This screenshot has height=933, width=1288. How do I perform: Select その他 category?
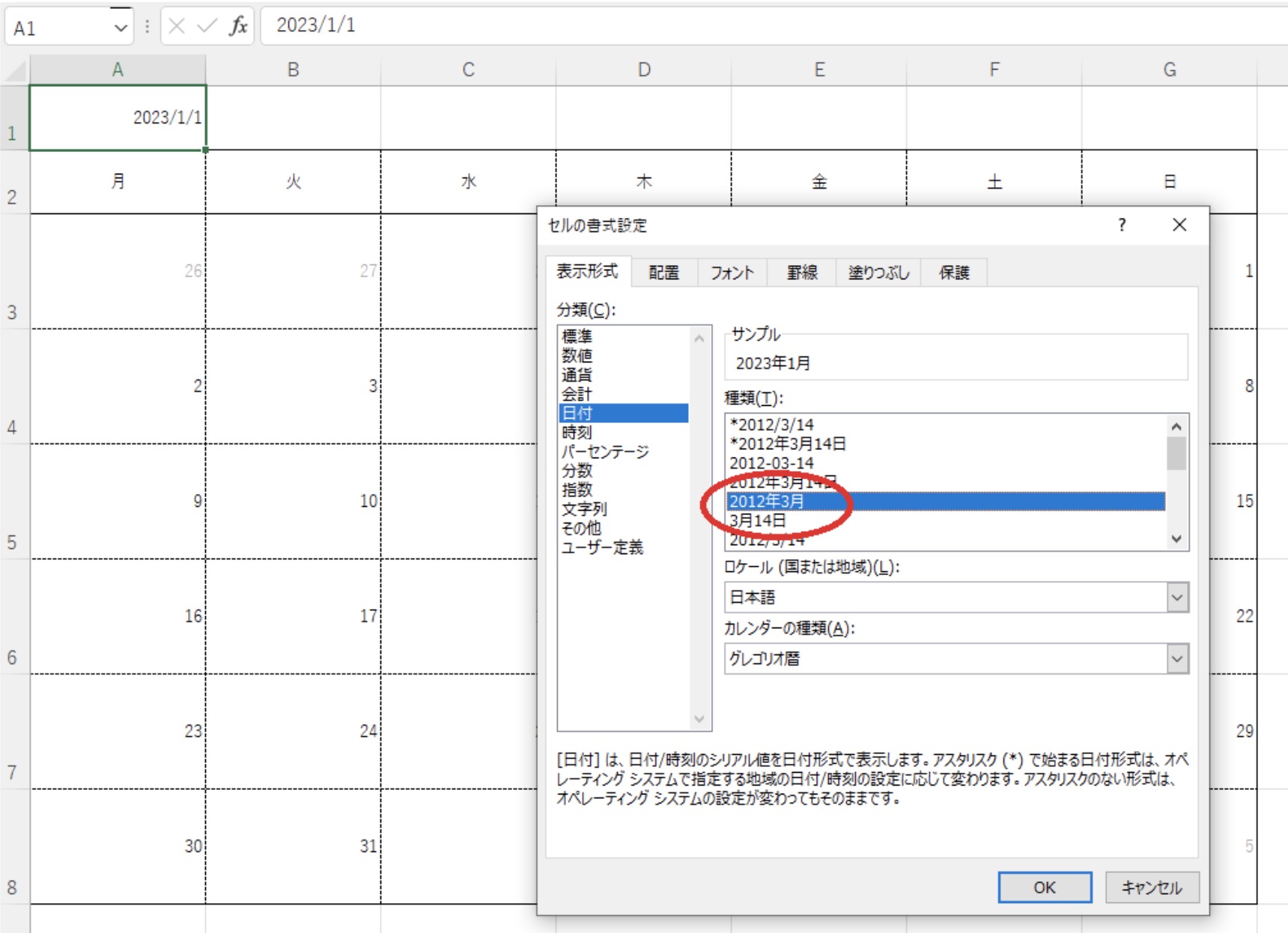623,528
